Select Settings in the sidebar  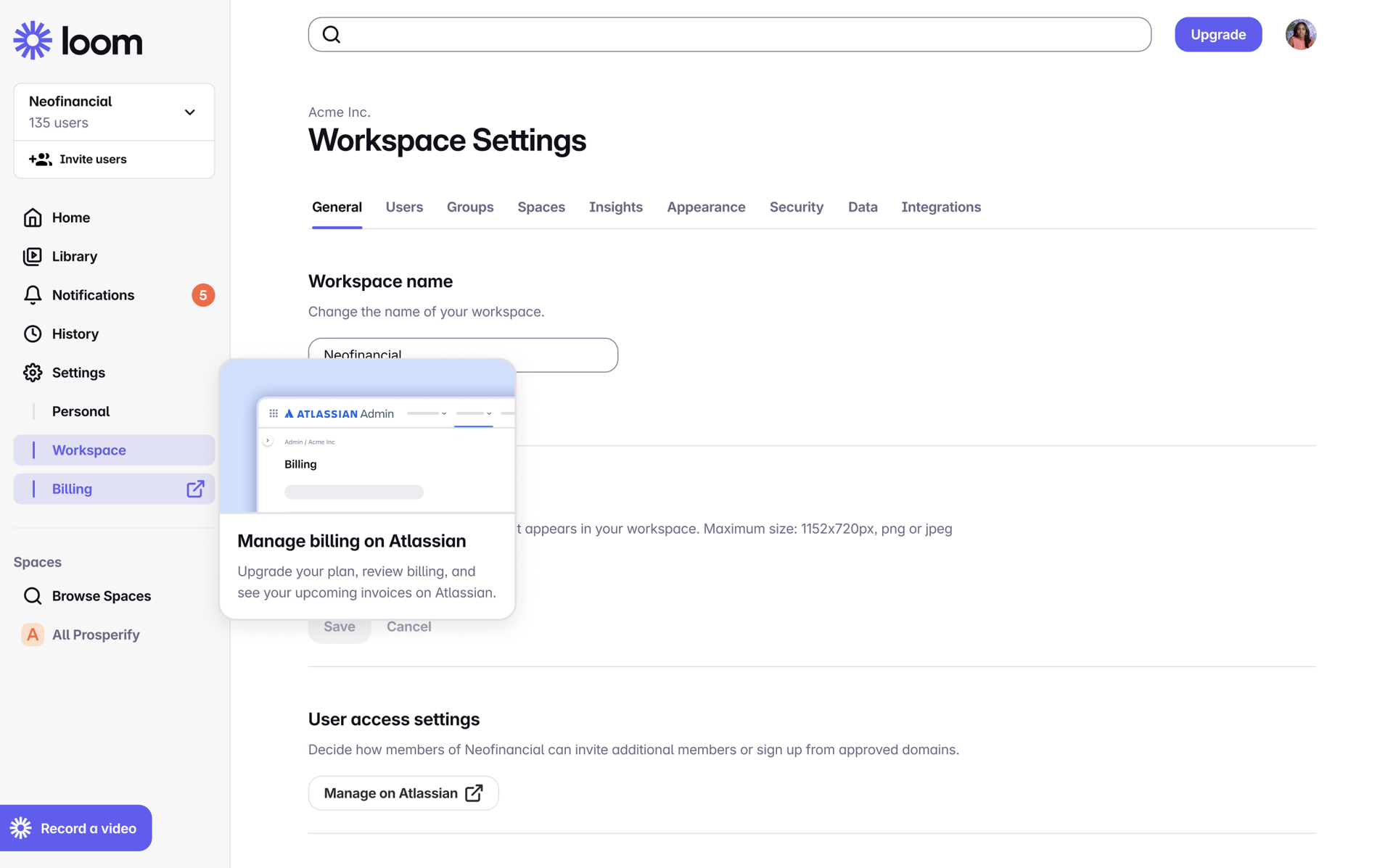(114, 372)
